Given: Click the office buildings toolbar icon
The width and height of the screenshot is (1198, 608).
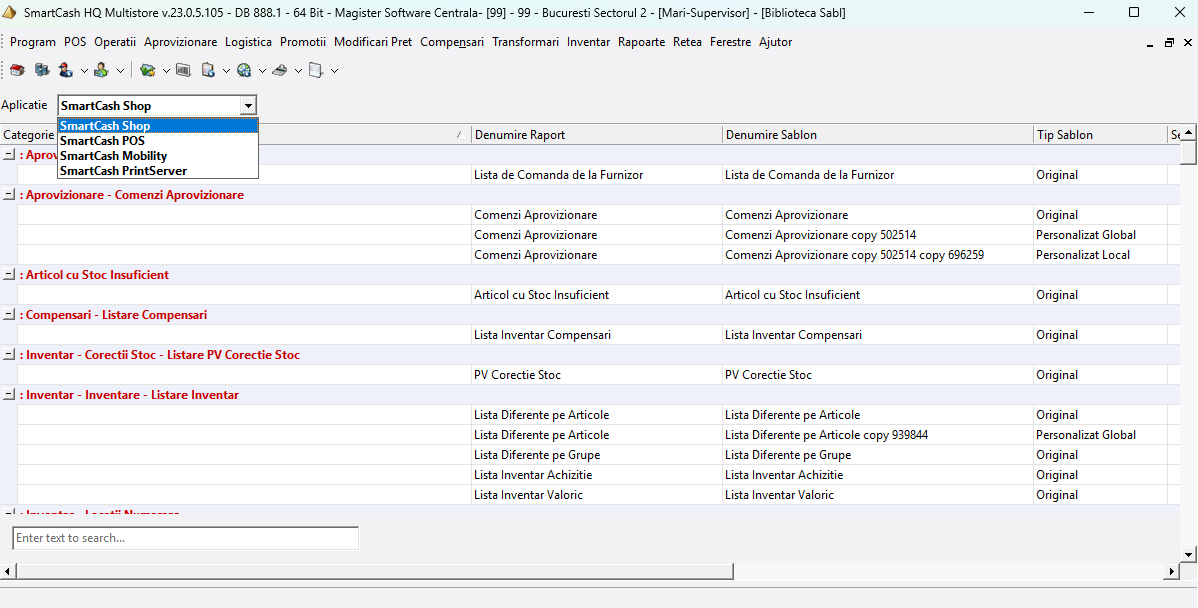Looking at the screenshot, I should [42, 70].
